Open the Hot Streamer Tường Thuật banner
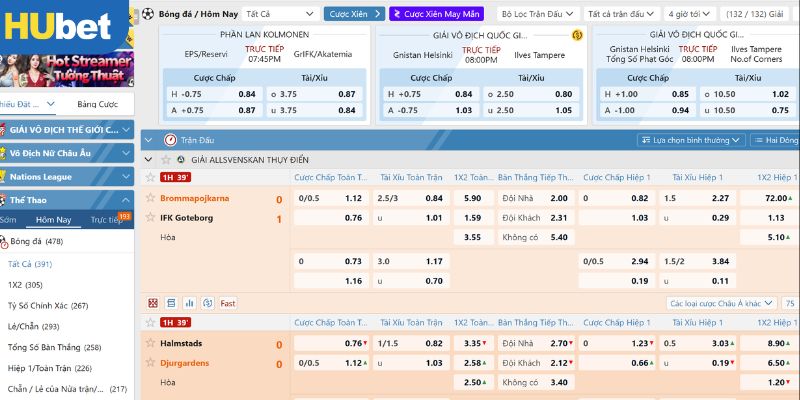The image size is (800, 400). pos(67,70)
